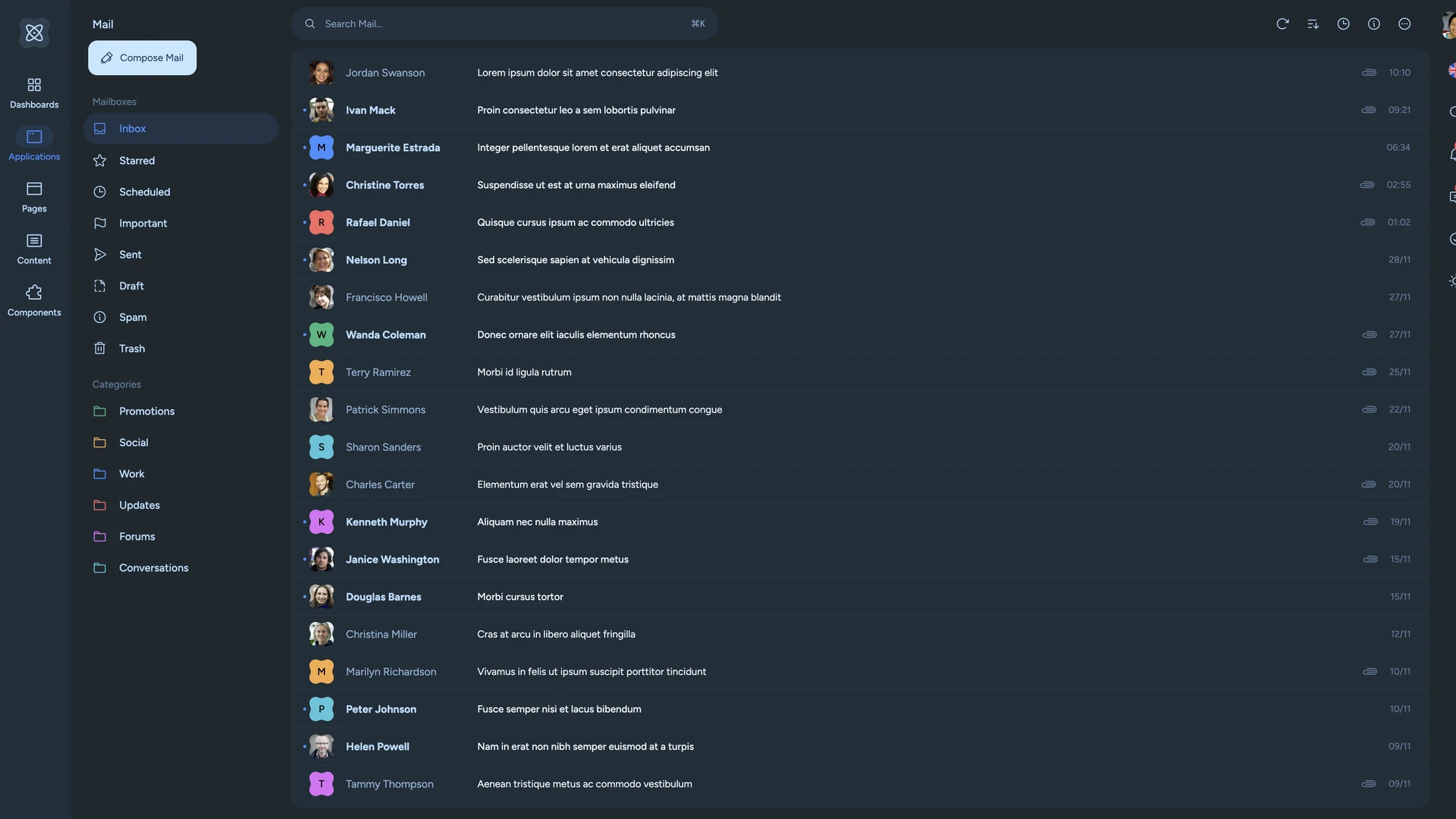This screenshot has width=1456, height=819.
Task: Open Janice Washington's email
Action: pos(860,560)
